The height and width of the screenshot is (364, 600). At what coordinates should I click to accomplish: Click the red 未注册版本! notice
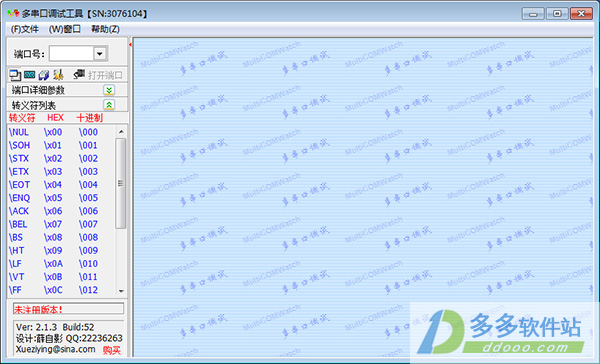(x=38, y=309)
